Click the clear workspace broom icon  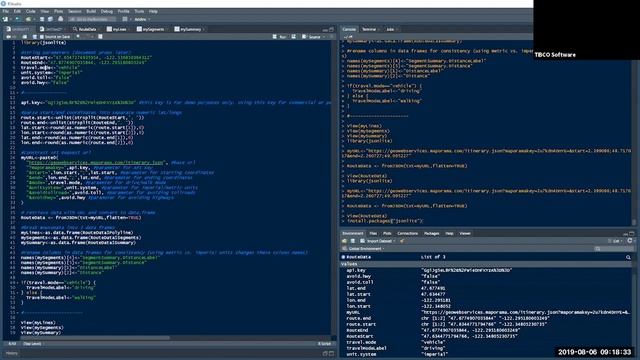402,241
